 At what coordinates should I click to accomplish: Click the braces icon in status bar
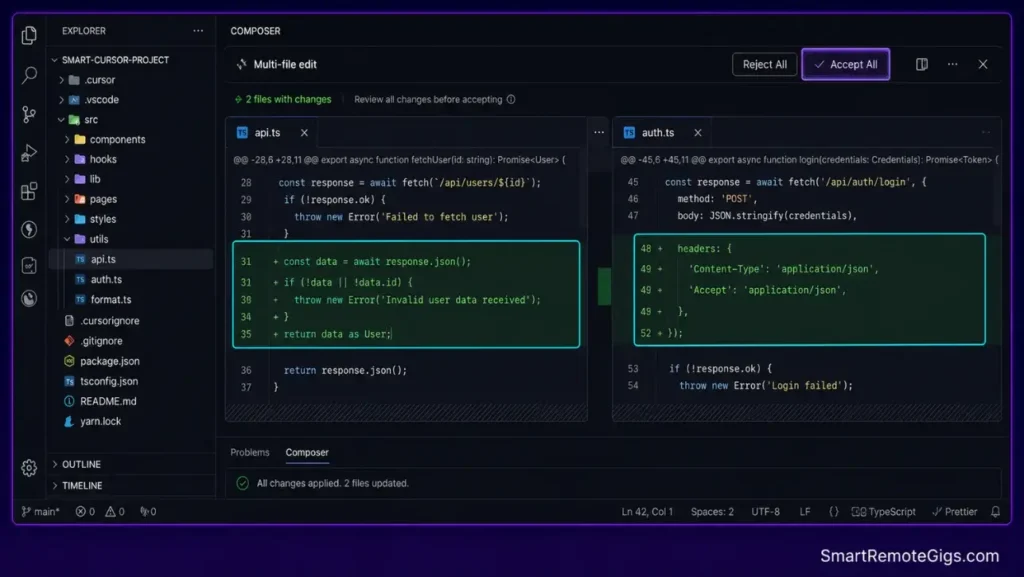point(833,512)
